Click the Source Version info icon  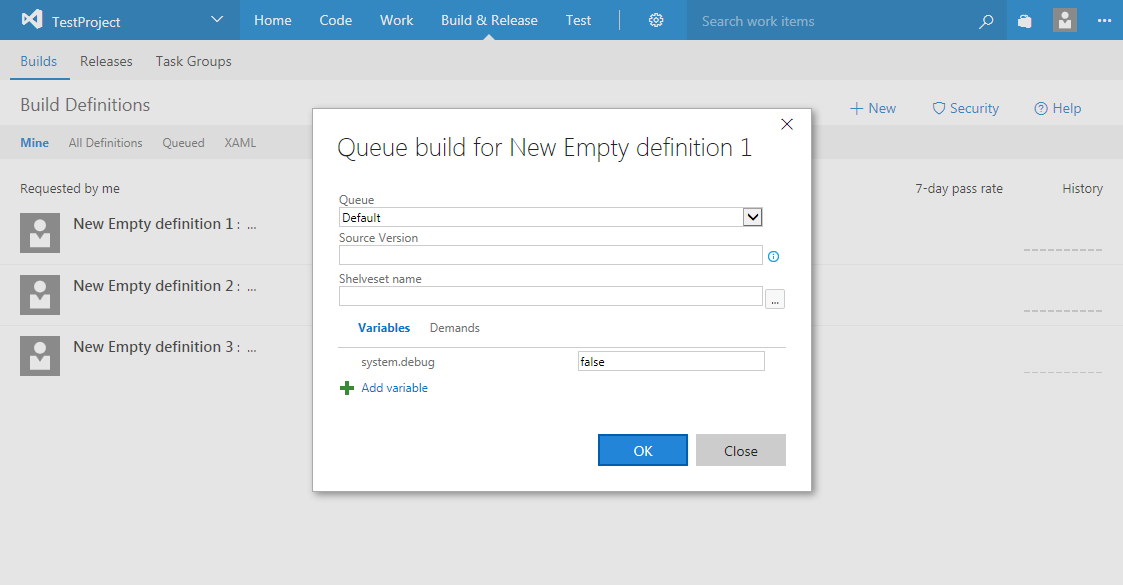click(773, 257)
